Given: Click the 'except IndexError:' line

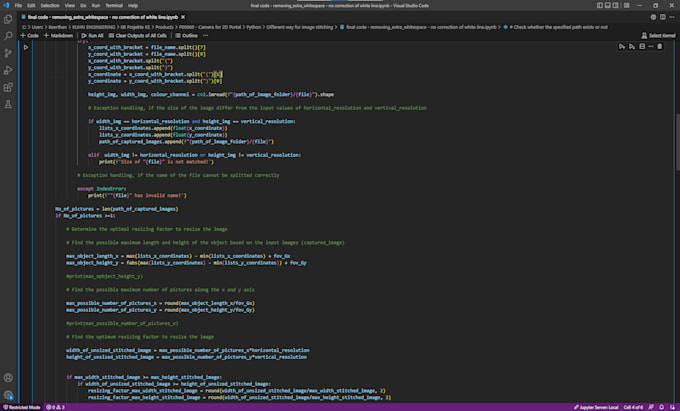Looking at the screenshot, I should click(x=102, y=189).
